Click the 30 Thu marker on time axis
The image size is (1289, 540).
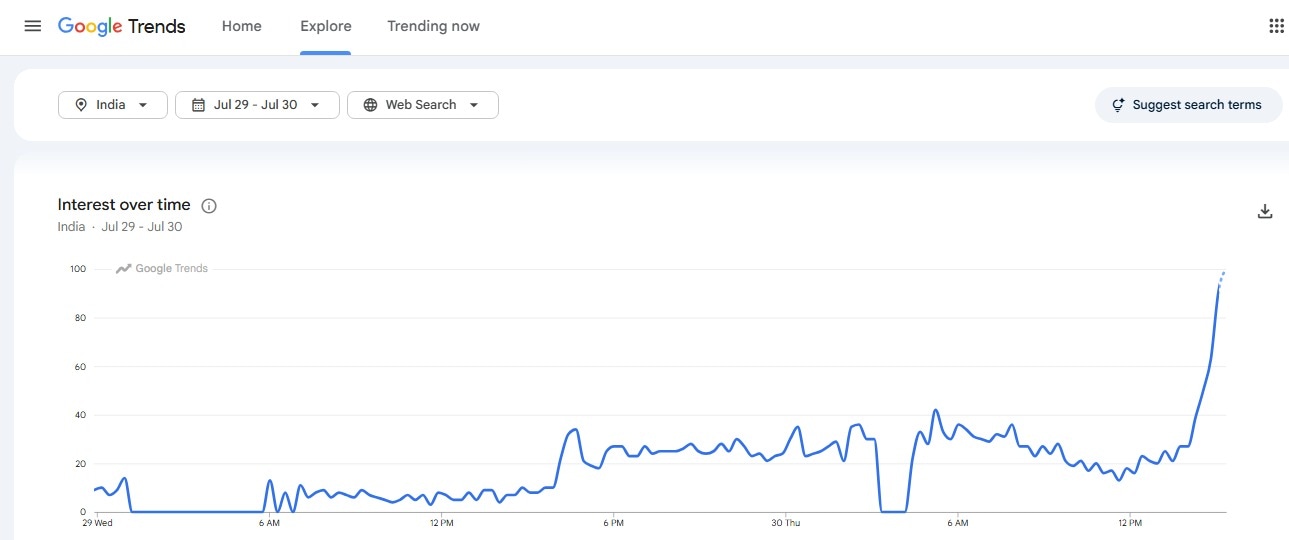(786, 523)
